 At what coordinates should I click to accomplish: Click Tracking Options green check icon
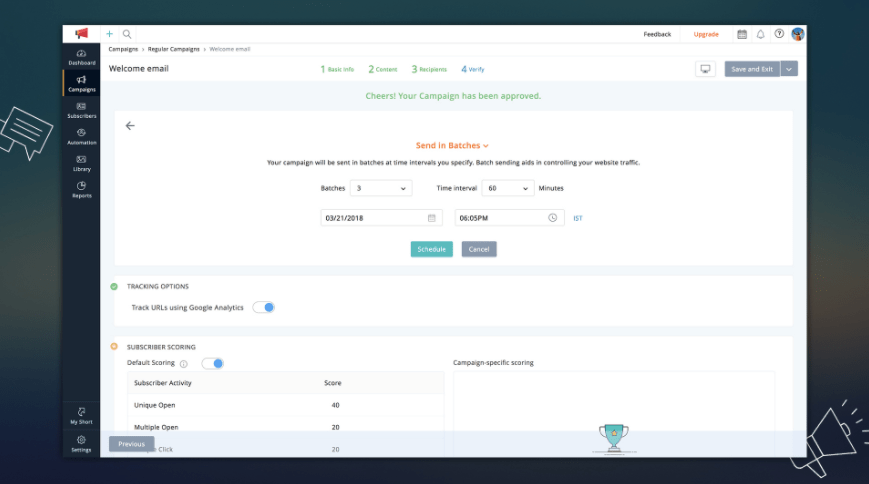click(x=114, y=287)
